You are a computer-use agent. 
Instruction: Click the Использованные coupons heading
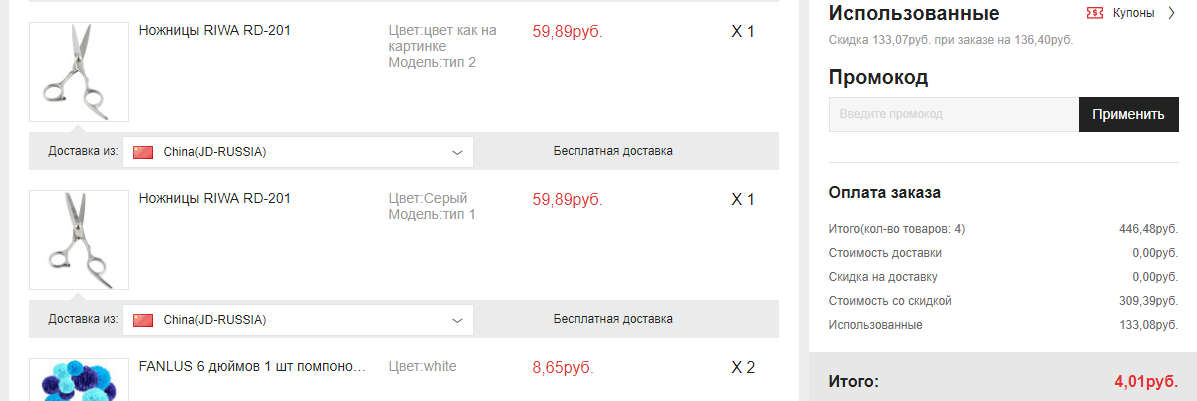point(914,13)
